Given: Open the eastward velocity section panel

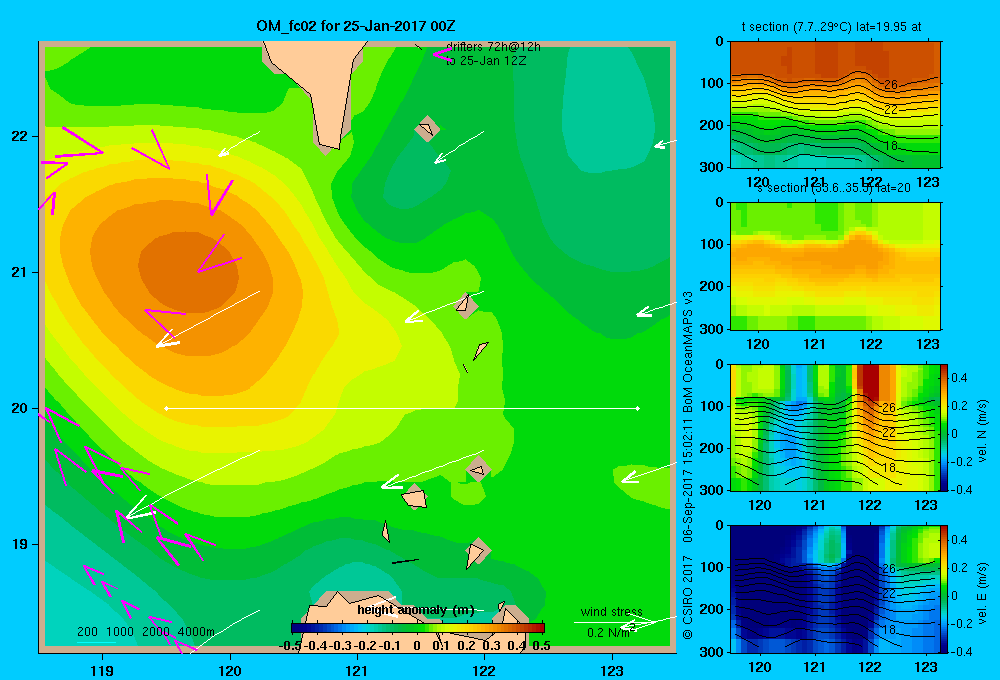Looking at the screenshot, I should click(x=835, y=589).
